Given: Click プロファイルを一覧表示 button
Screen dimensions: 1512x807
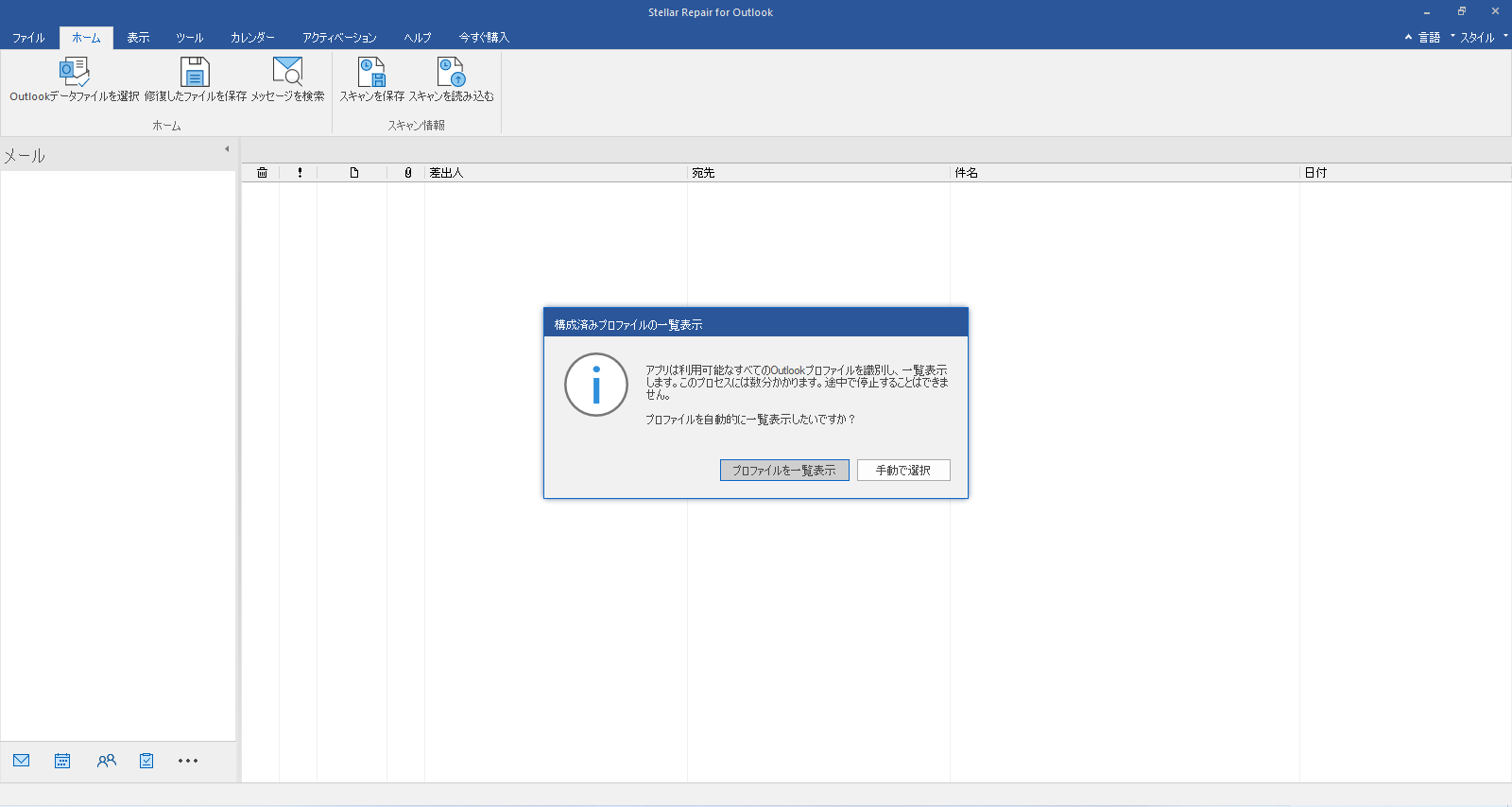Looking at the screenshot, I should click(784, 470).
